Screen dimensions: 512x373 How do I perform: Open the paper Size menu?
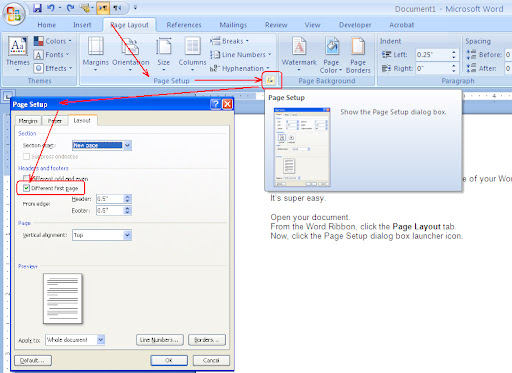click(163, 53)
